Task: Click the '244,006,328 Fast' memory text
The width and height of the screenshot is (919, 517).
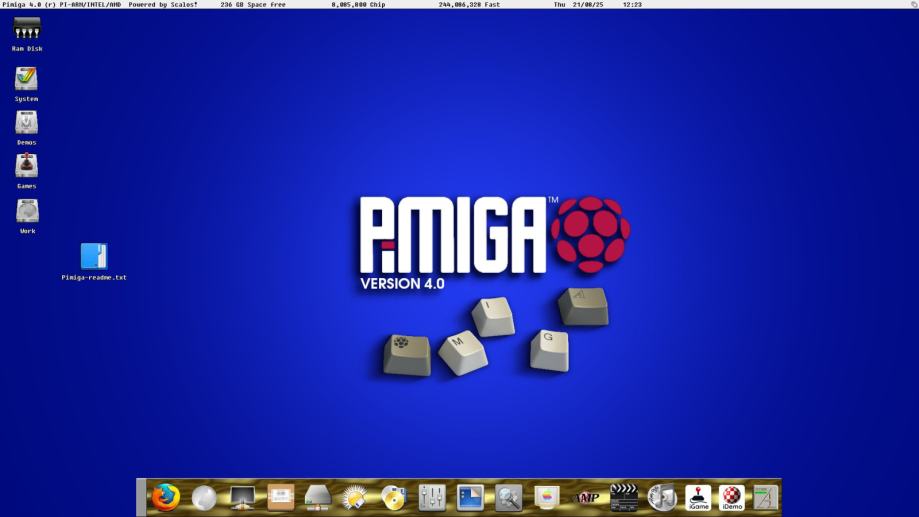Action: 469,4
